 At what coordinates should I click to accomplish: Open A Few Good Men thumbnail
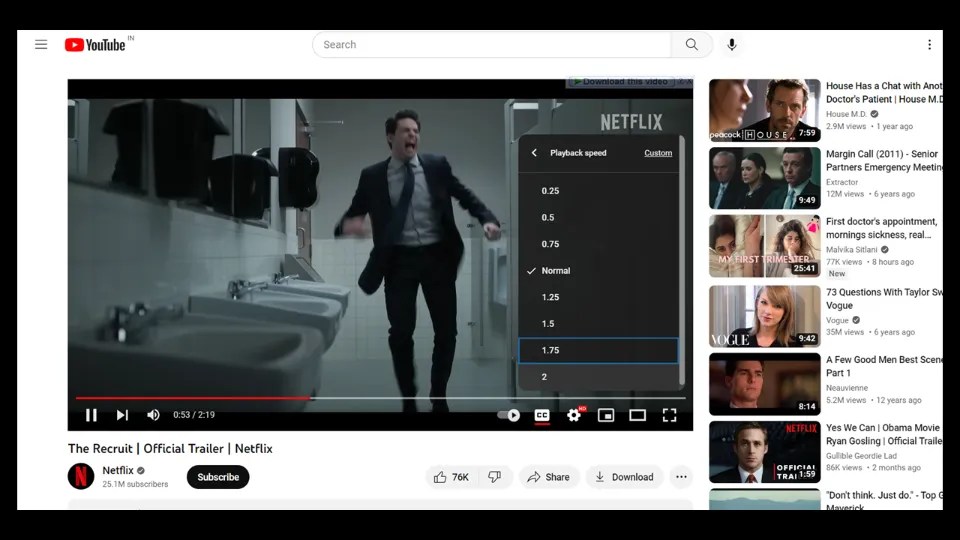tap(765, 384)
